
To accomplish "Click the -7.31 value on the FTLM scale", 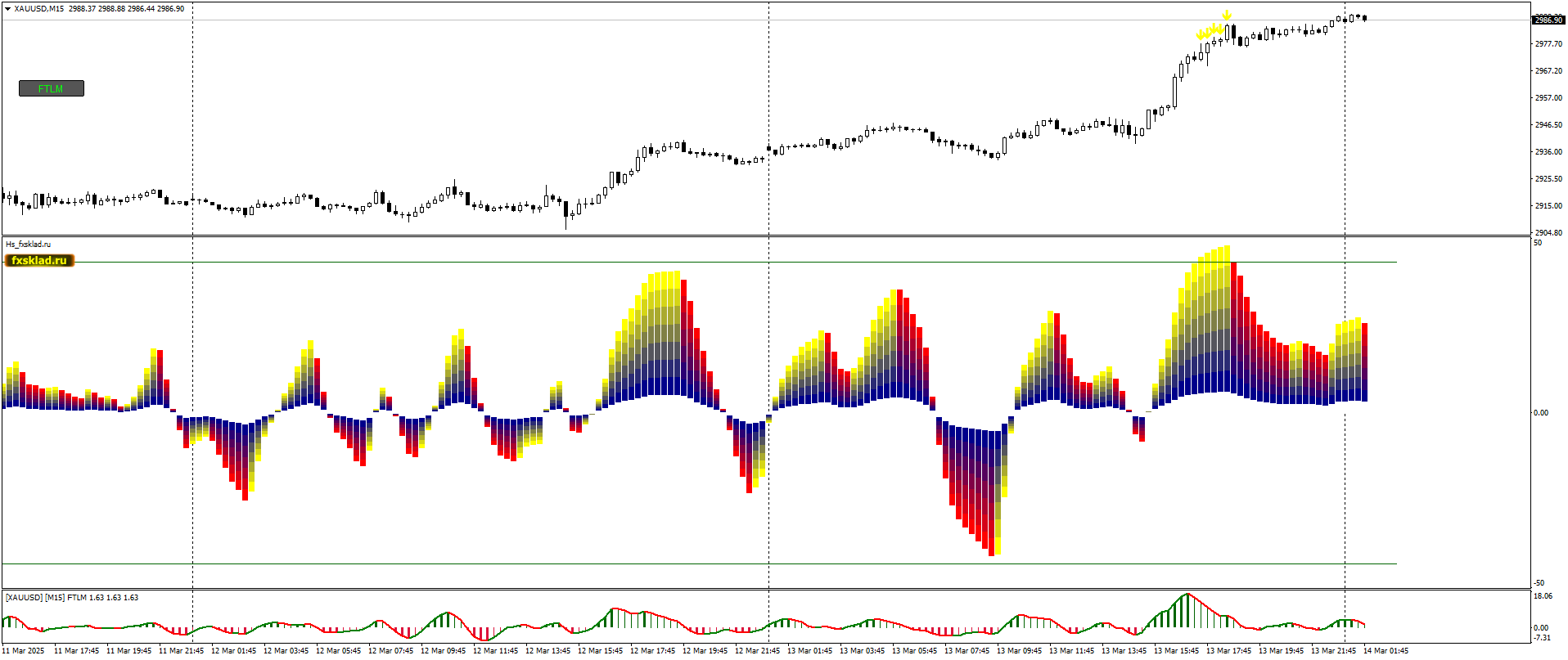I will (1542, 638).
